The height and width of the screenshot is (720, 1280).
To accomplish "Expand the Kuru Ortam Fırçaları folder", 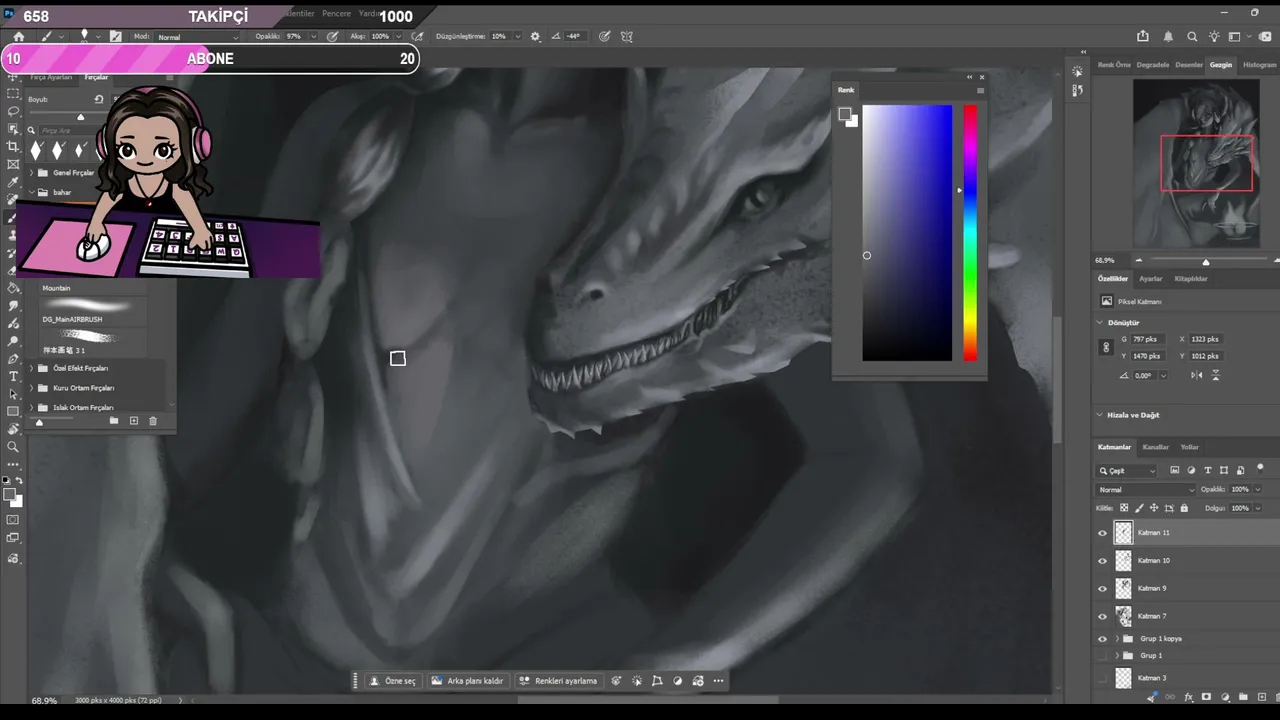I will [31, 388].
